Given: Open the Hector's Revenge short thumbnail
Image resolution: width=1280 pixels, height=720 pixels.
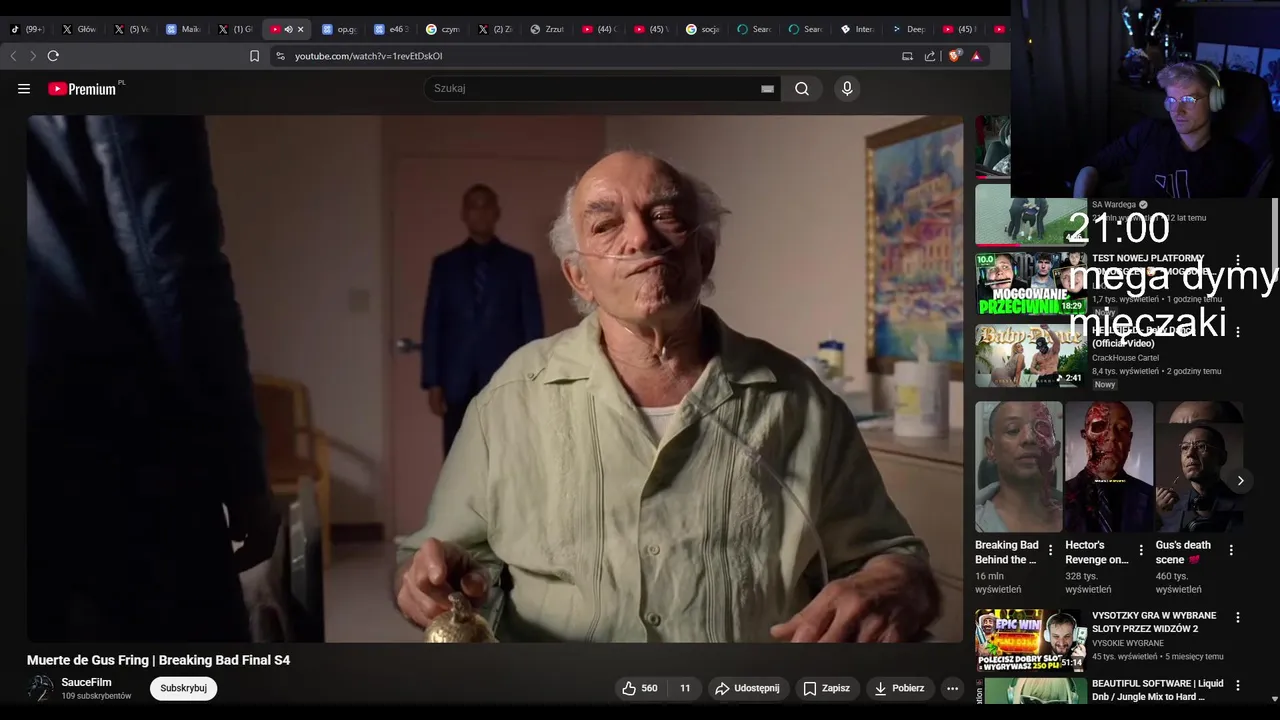Looking at the screenshot, I should 1108,467.
